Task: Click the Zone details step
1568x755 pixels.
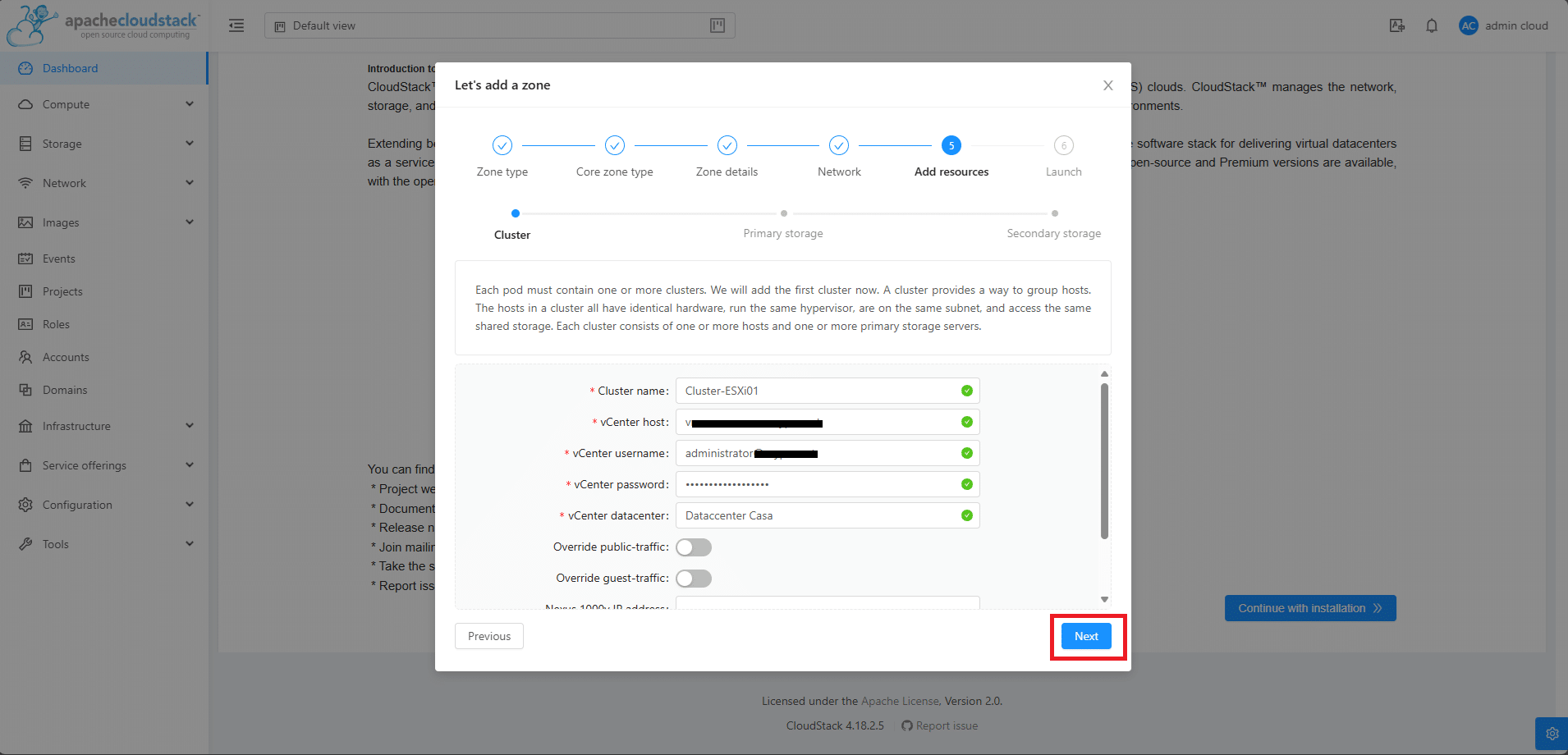Action: [727, 157]
